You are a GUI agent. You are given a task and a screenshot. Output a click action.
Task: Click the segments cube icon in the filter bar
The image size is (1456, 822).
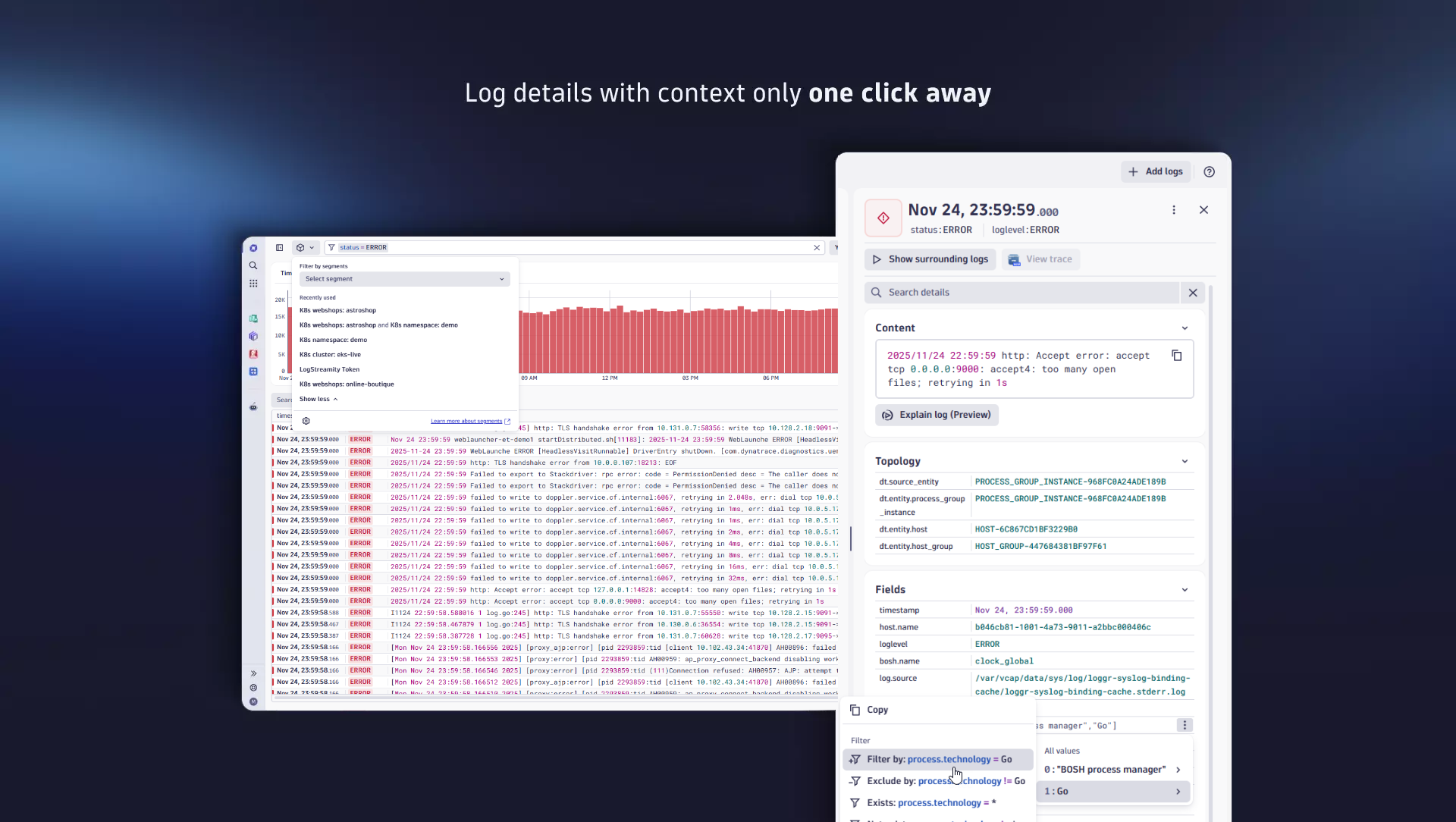(x=302, y=247)
